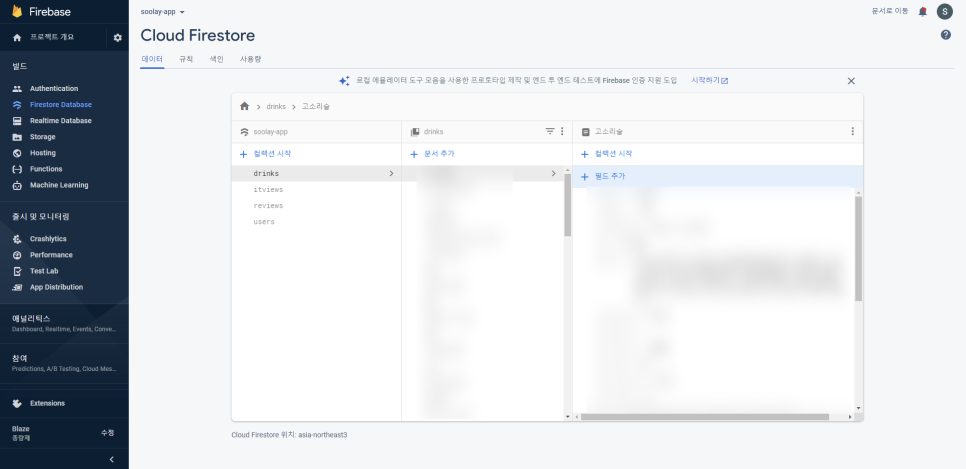Screen dimensions: 966x469
Task: Click the Crashlytics icon
Action: [17, 239]
